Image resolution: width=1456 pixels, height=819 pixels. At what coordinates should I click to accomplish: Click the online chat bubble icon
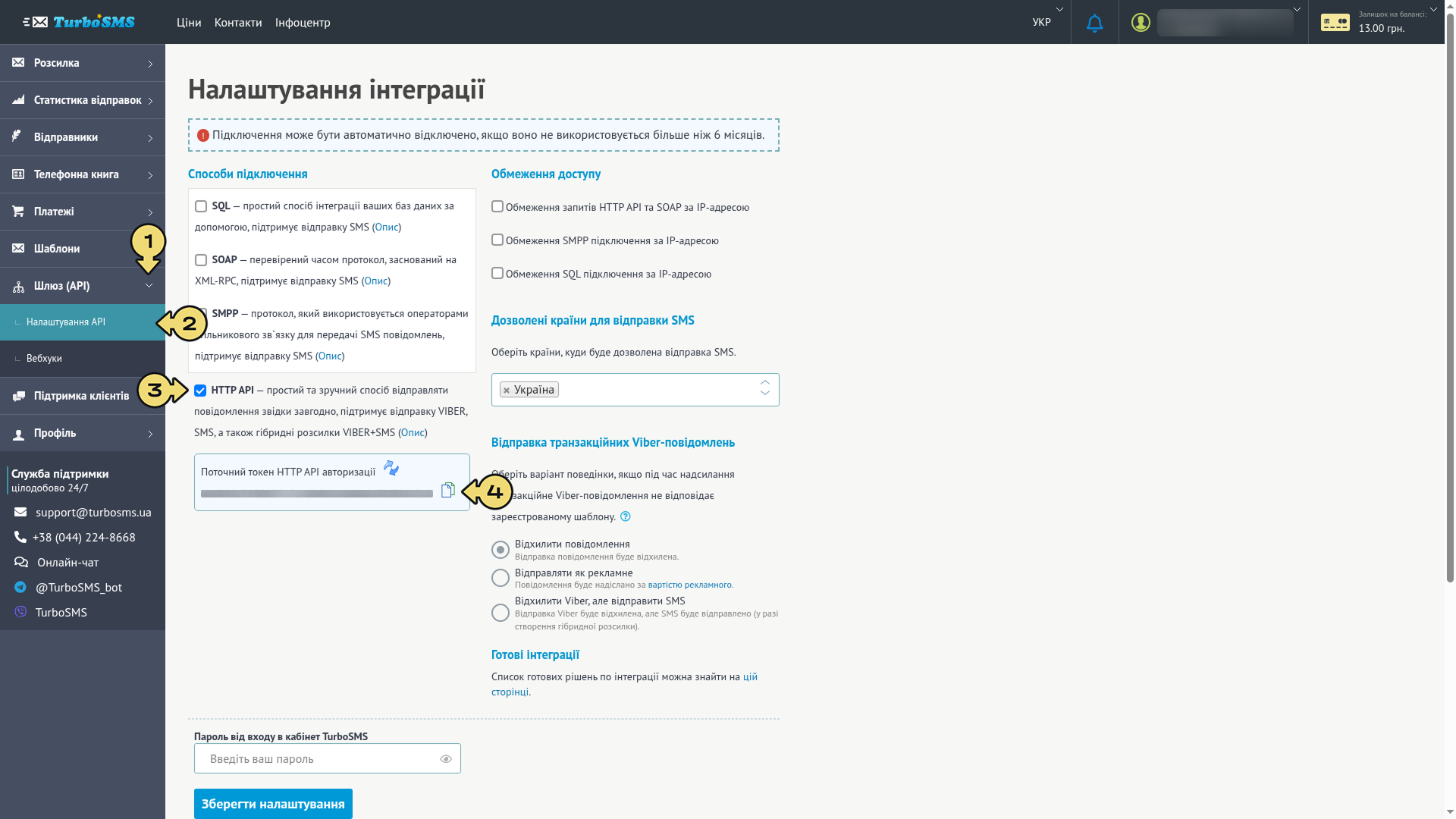pos(21,562)
